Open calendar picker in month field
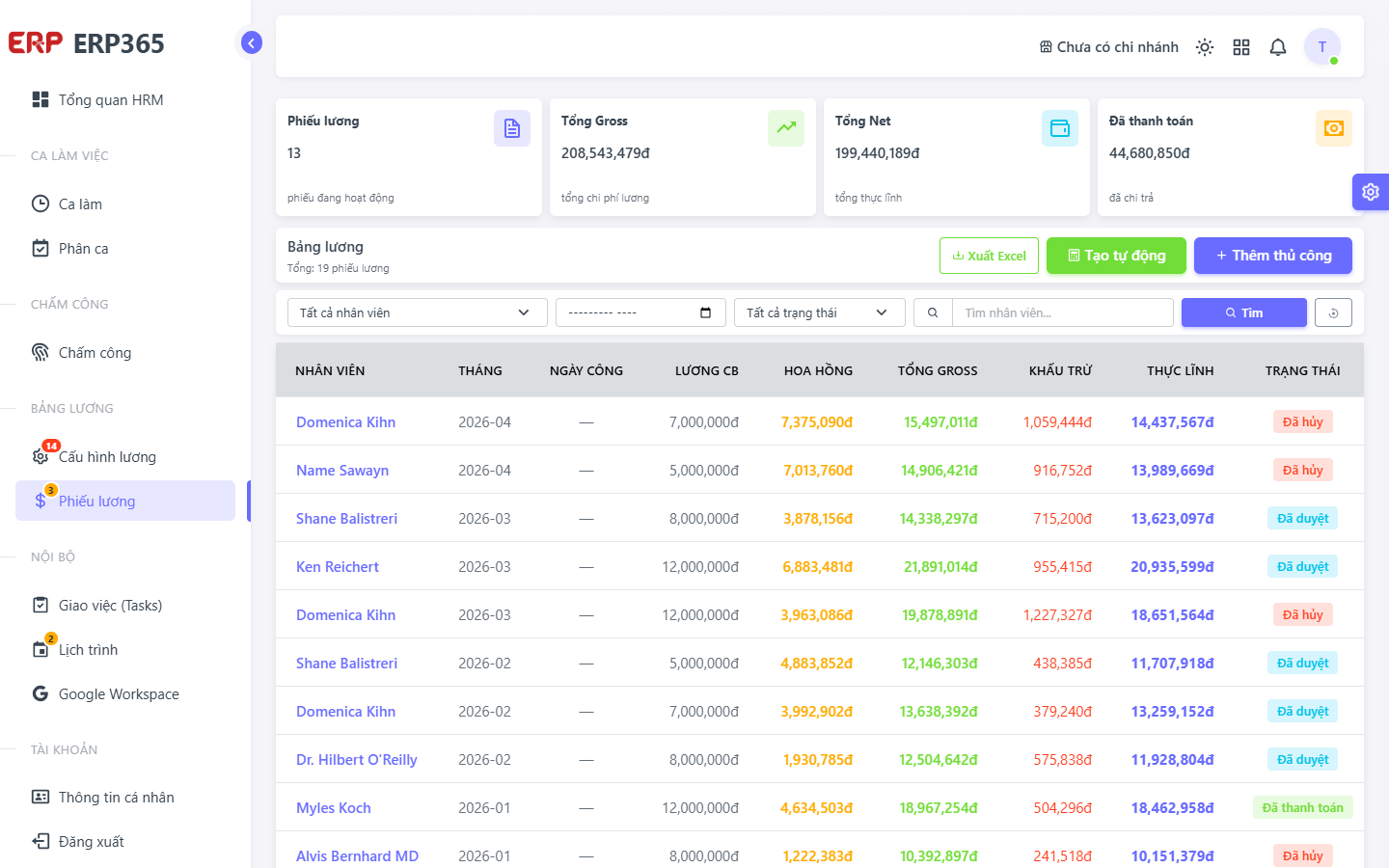The width and height of the screenshot is (1389, 868). (705, 312)
